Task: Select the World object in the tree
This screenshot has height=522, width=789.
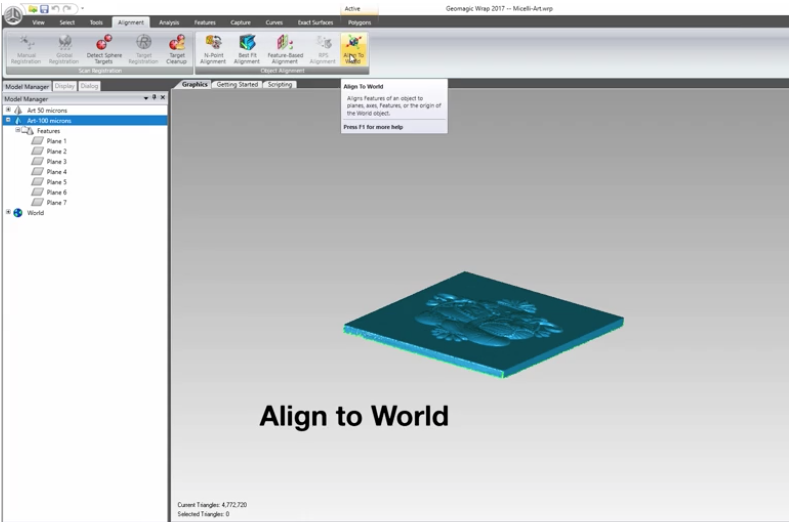Action: pyautogui.click(x=35, y=213)
